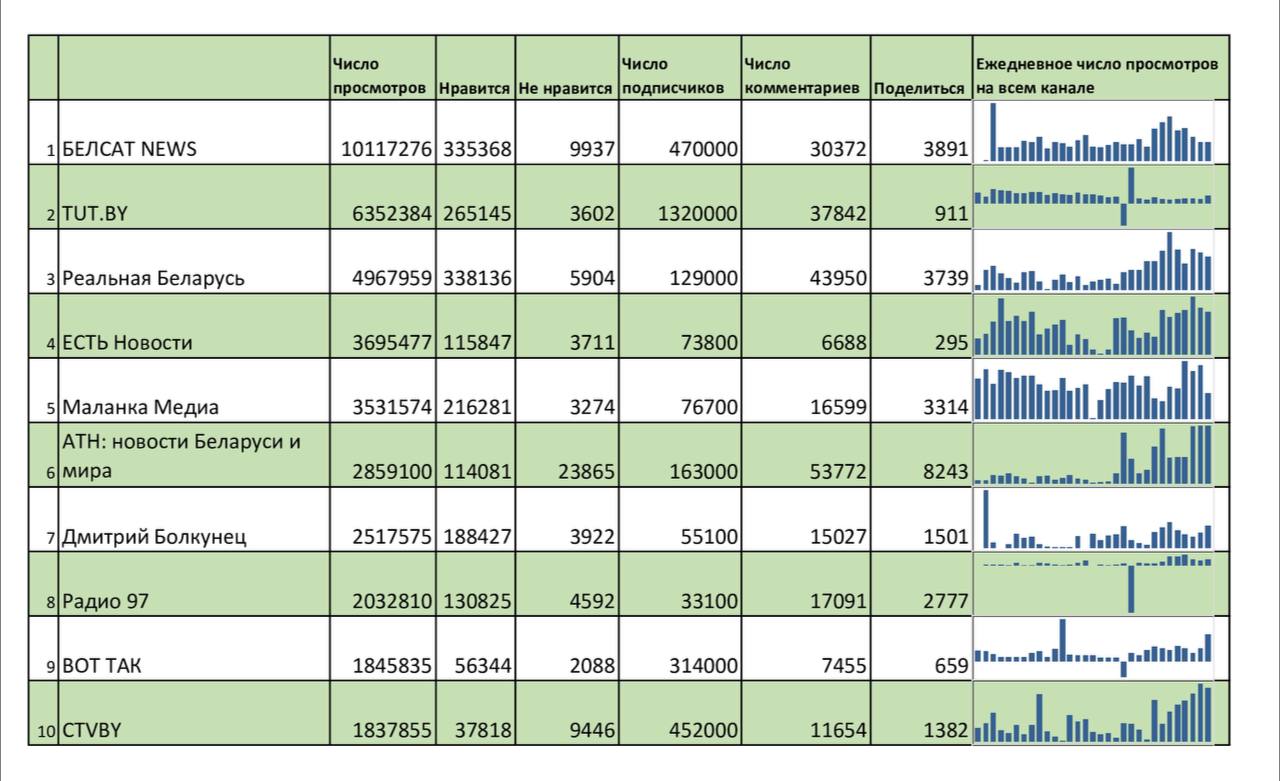
Task: Select the likes value 216281
Action: (x=478, y=408)
